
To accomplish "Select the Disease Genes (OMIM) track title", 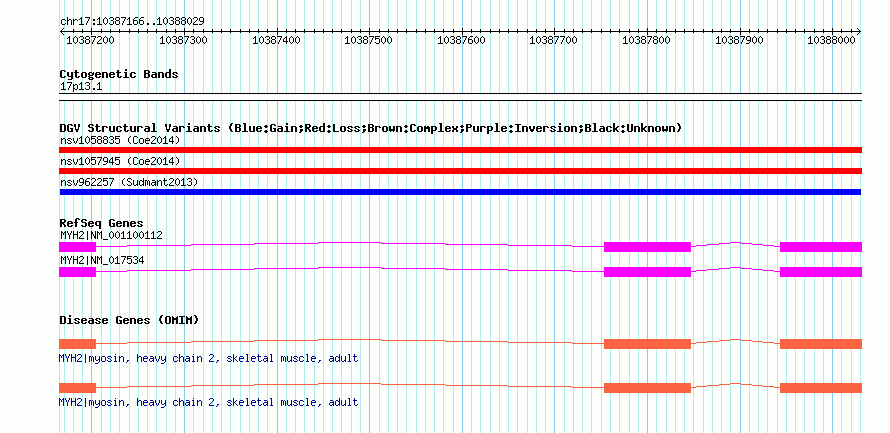I will [129, 320].
